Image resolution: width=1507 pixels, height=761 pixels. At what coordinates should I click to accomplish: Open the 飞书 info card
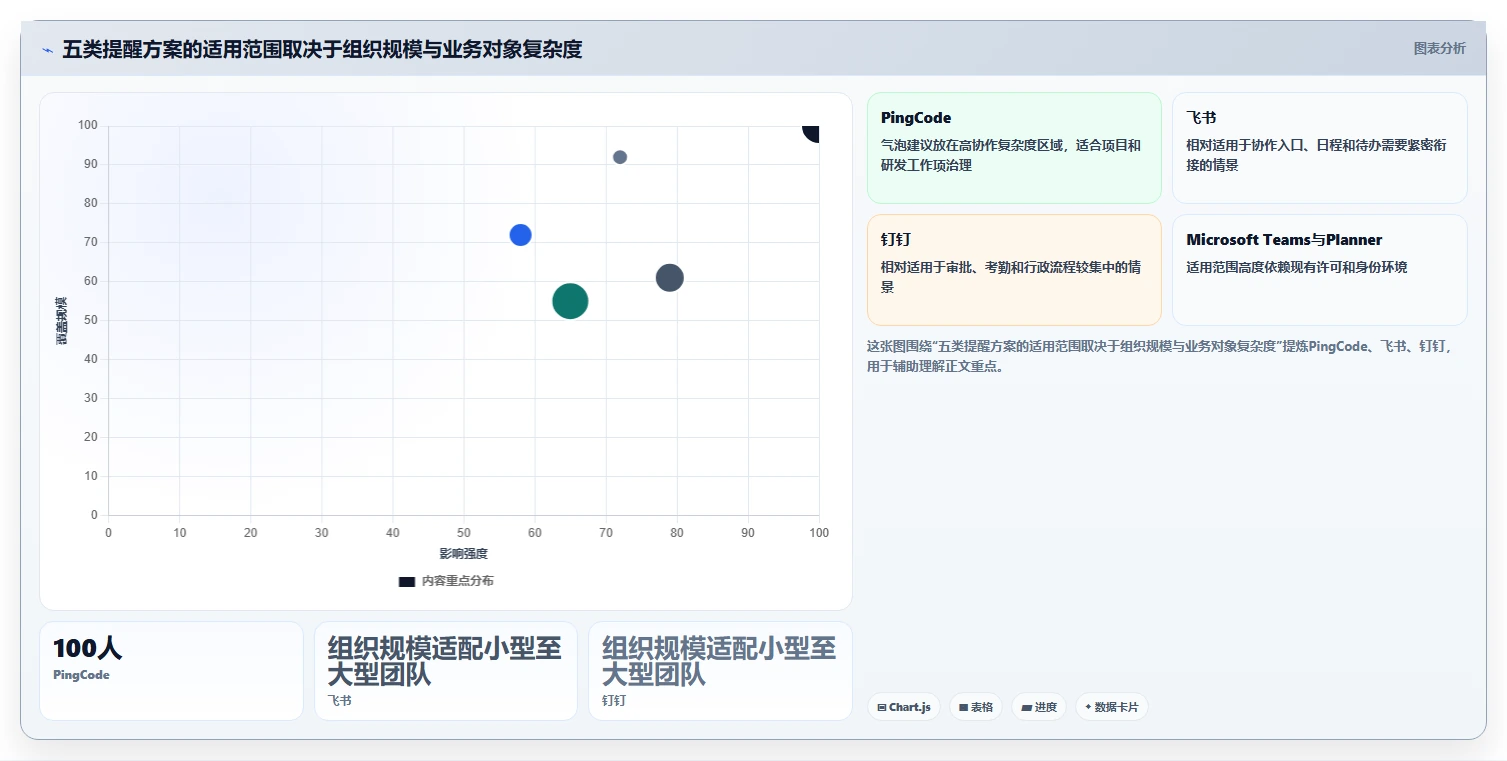[1319, 148]
